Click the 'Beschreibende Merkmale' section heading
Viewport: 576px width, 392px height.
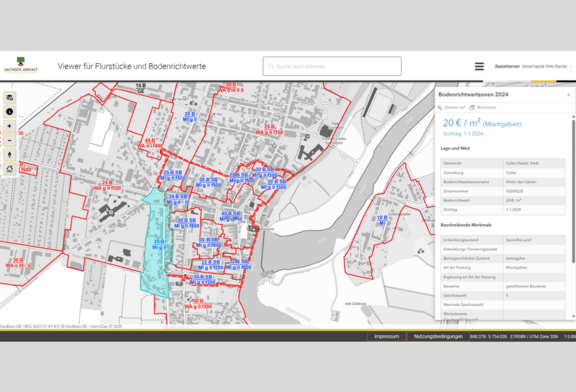coord(466,225)
